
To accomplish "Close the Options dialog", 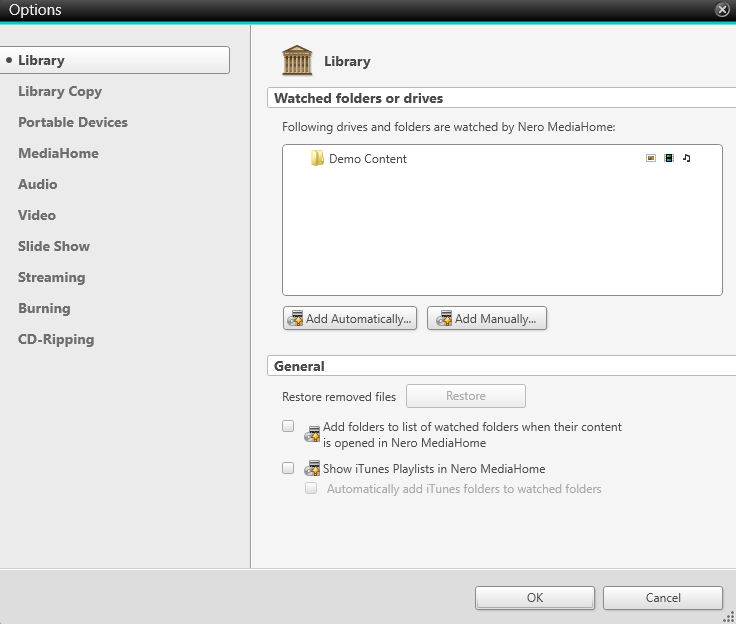I will 722,9.
